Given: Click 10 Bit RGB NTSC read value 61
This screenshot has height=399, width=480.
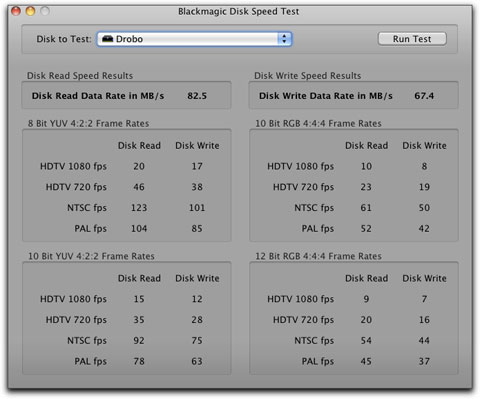Looking at the screenshot, I should (x=366, y=208).
